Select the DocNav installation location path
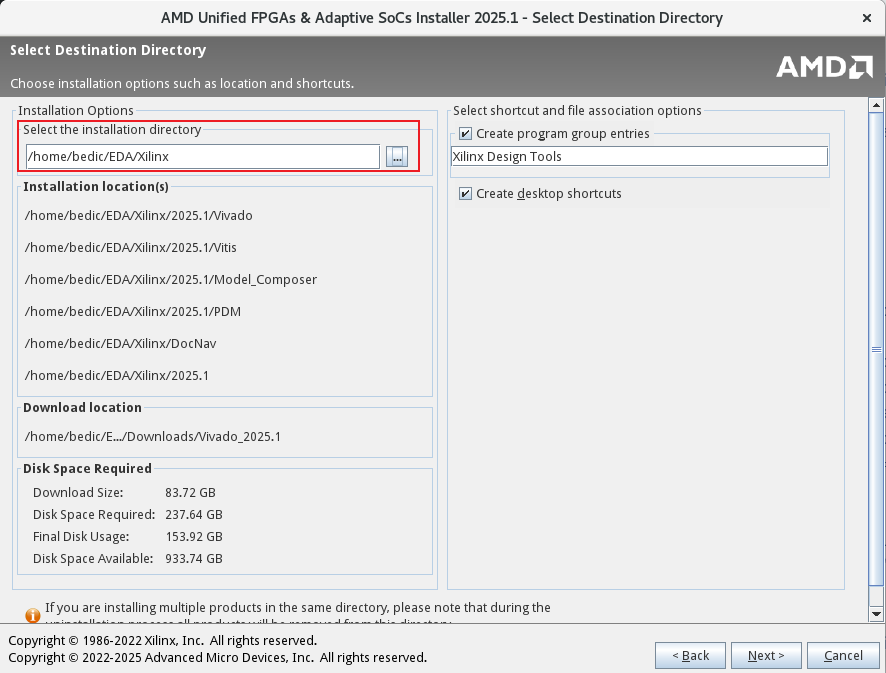Viewport: 886px width, 673px height. click(x=121, y=344)
